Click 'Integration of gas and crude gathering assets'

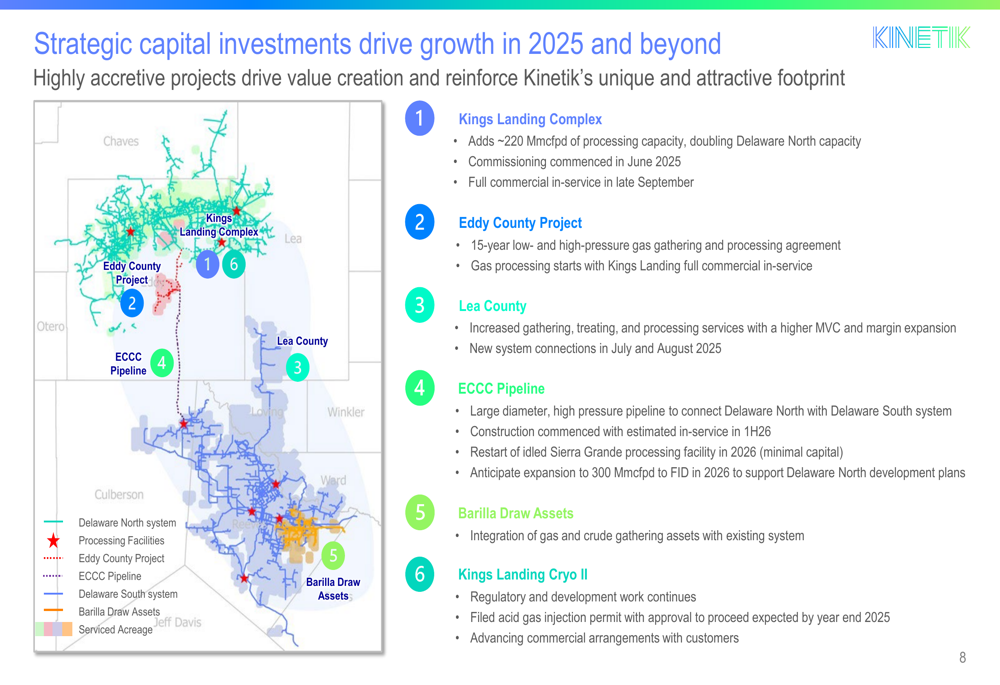[637, 535]
